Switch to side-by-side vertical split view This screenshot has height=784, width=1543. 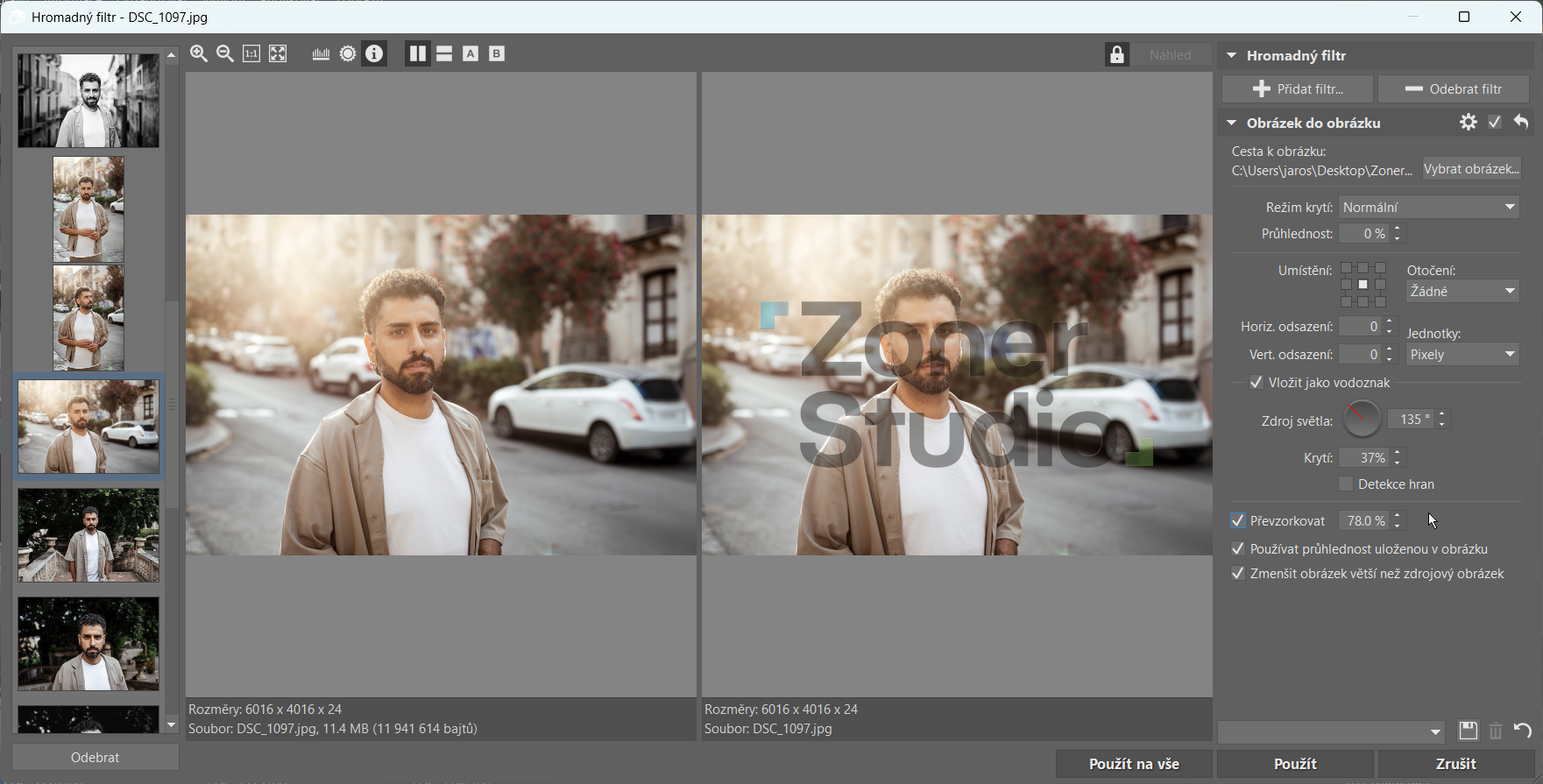coord(418,53)
